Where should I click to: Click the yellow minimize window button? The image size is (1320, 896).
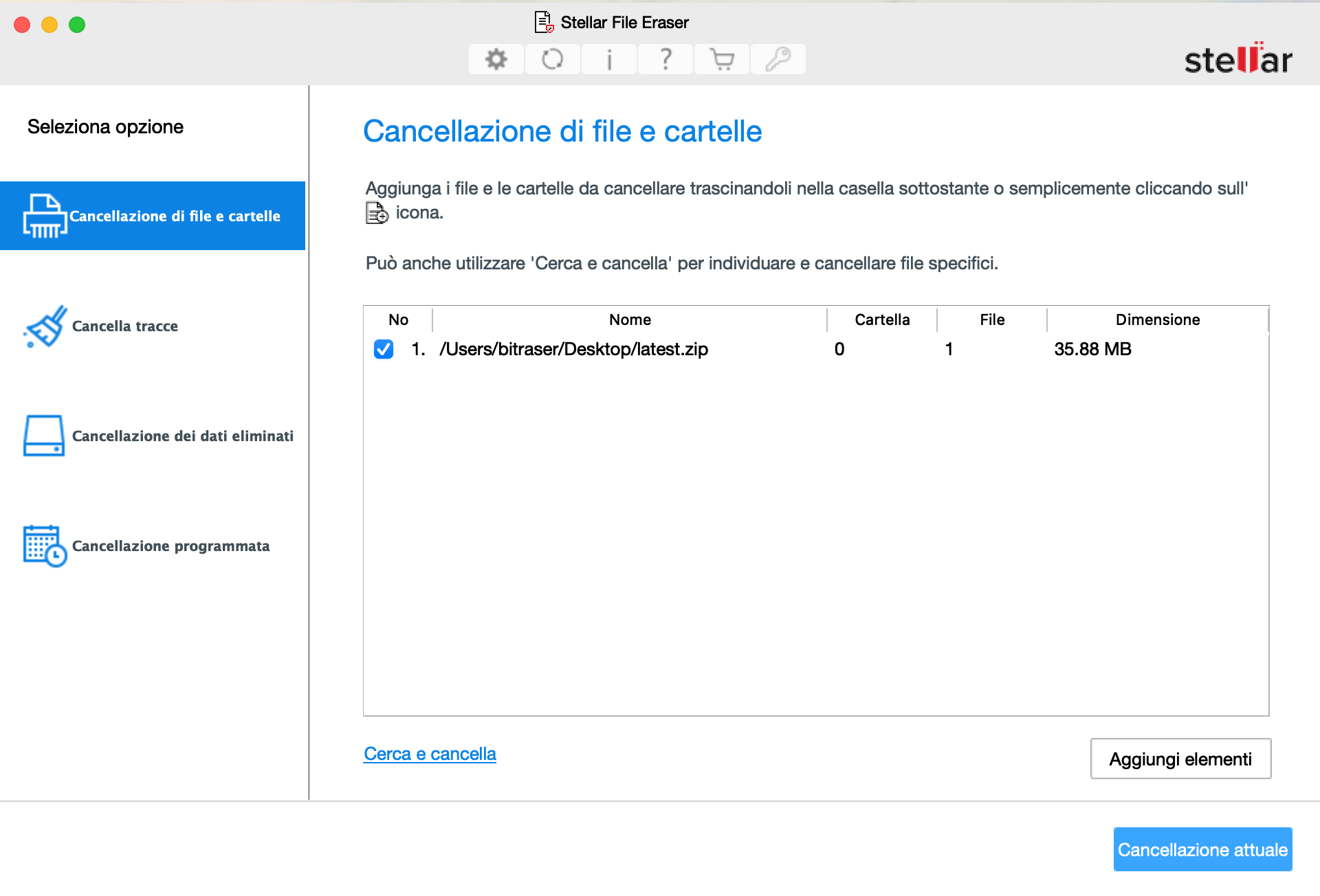(x=49, y=25)
